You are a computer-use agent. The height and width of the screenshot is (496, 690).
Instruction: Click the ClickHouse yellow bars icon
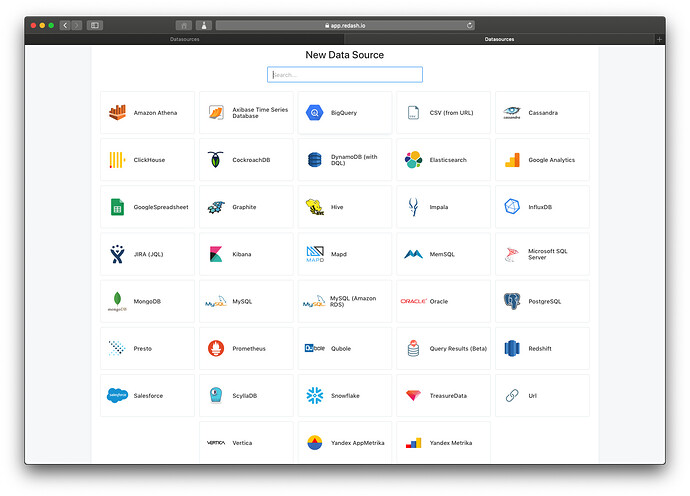[x=117, y=160]
